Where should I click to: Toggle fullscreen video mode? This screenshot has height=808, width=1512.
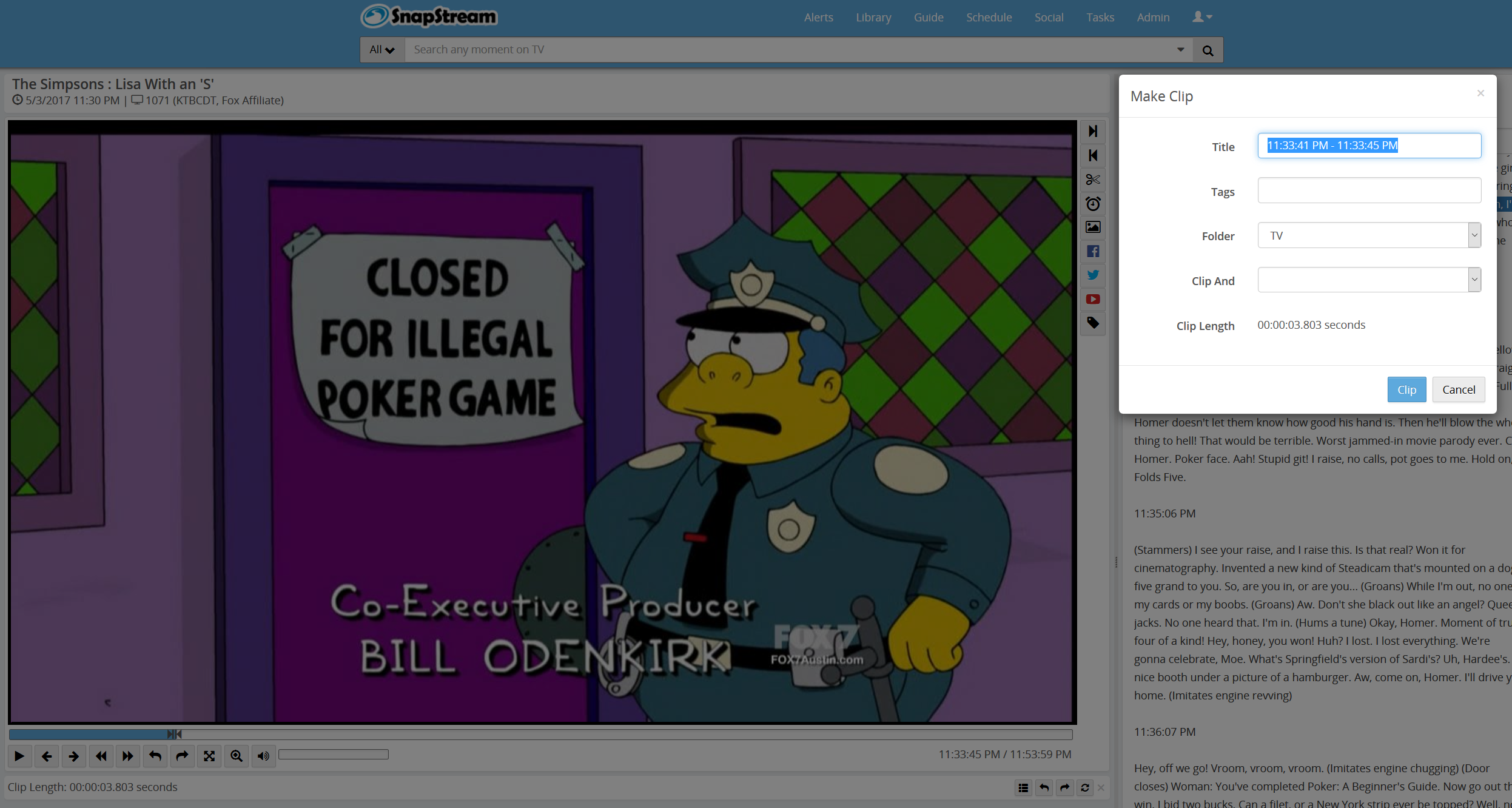(209, 756)
